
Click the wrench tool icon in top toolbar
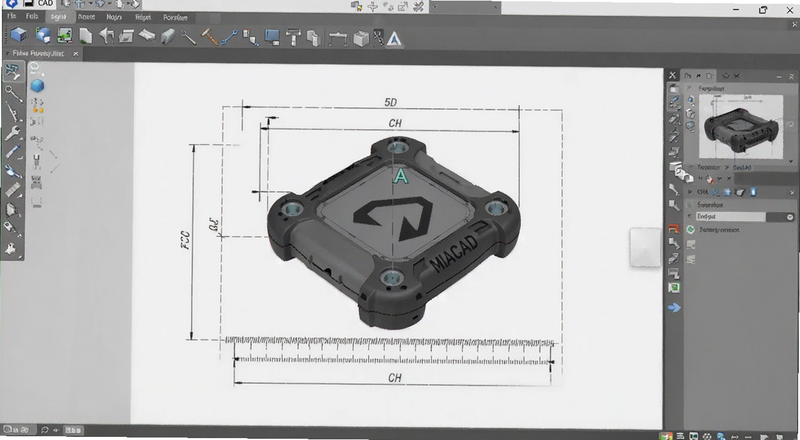pos(188,37)
